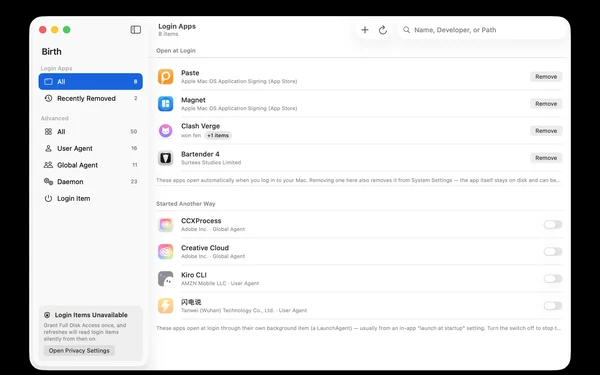This screenshot has width=600, height=375.
Task: Click the 闪电说 lightning app icon
Action: point(166,306)
